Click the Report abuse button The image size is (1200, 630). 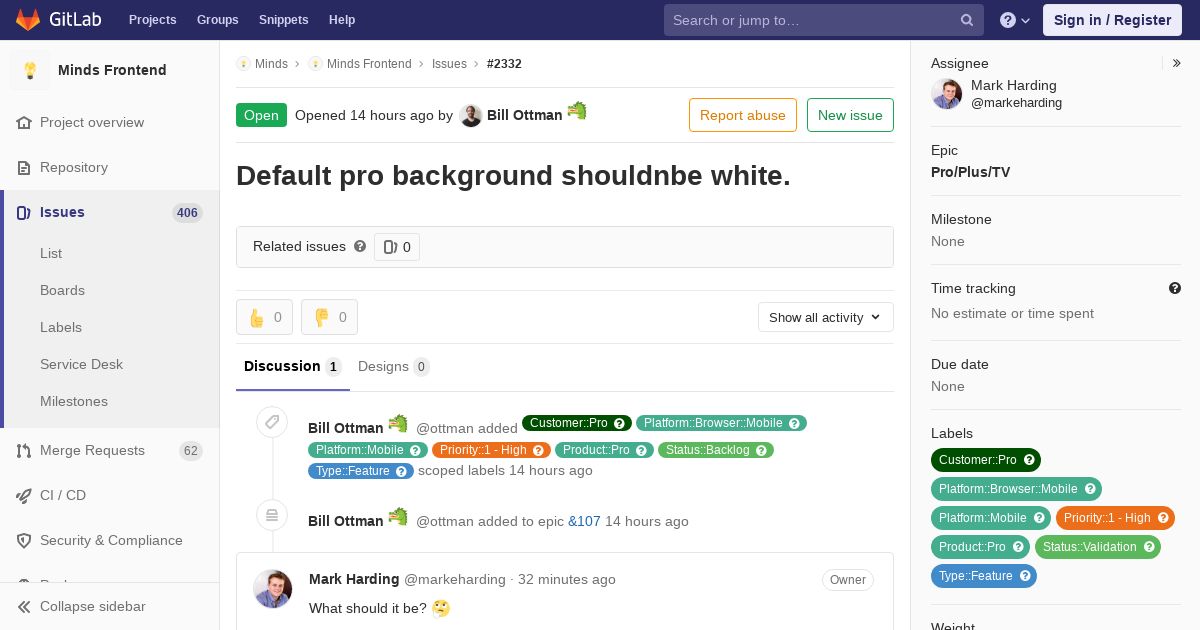point(743,115)
